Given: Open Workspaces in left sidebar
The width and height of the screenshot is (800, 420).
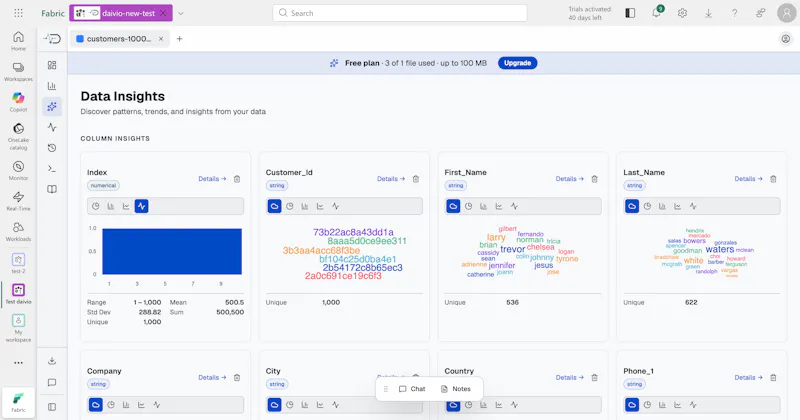Looking at the screenshot, I should [18, 71].
